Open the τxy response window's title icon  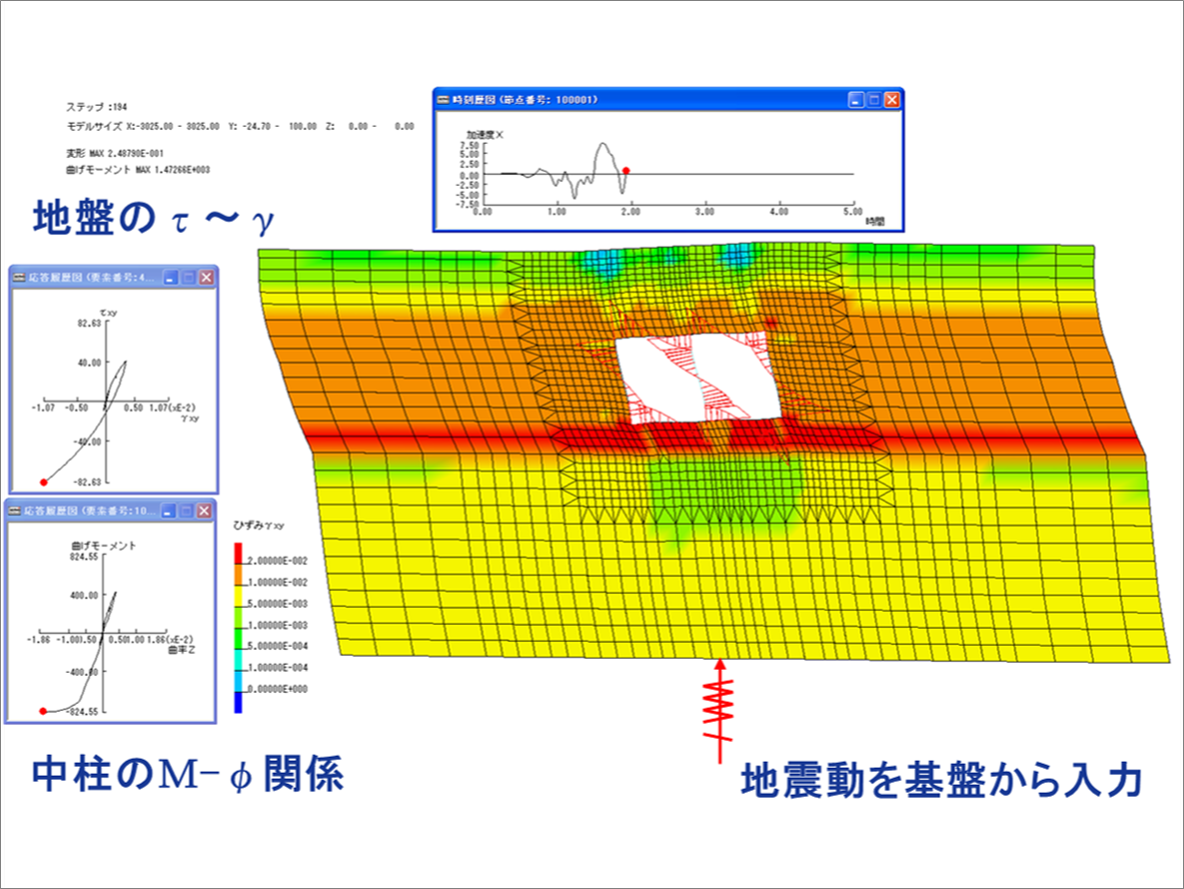pyautogui.click(x=18, y=278)
